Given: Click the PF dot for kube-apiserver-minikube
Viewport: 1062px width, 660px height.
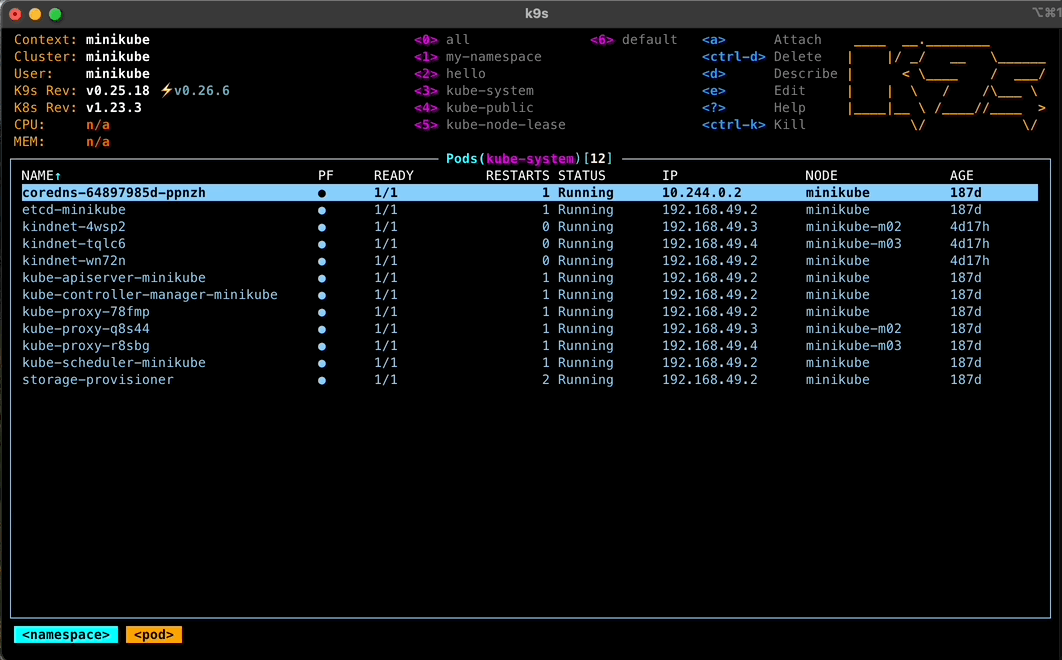Looking at the screenshot, I should (x=322, y=278).
